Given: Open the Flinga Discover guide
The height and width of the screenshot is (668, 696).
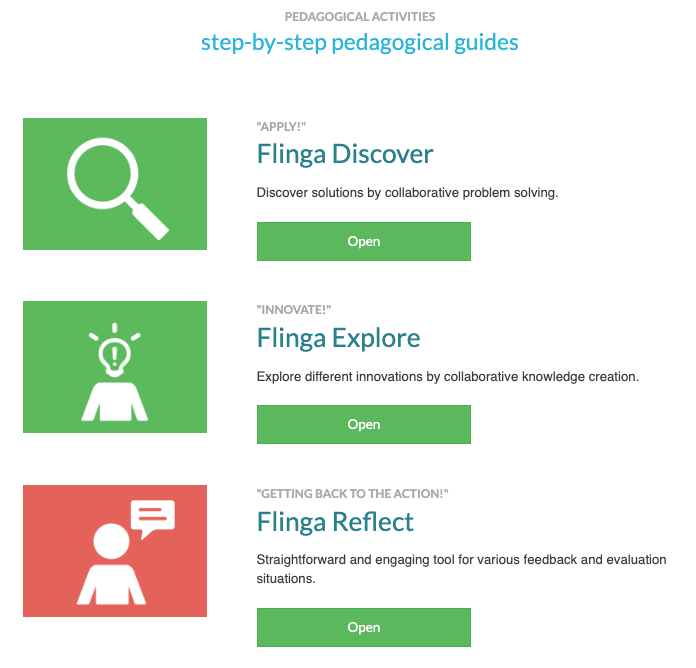Looking at the screenshot, I should [x=363, y=241].
